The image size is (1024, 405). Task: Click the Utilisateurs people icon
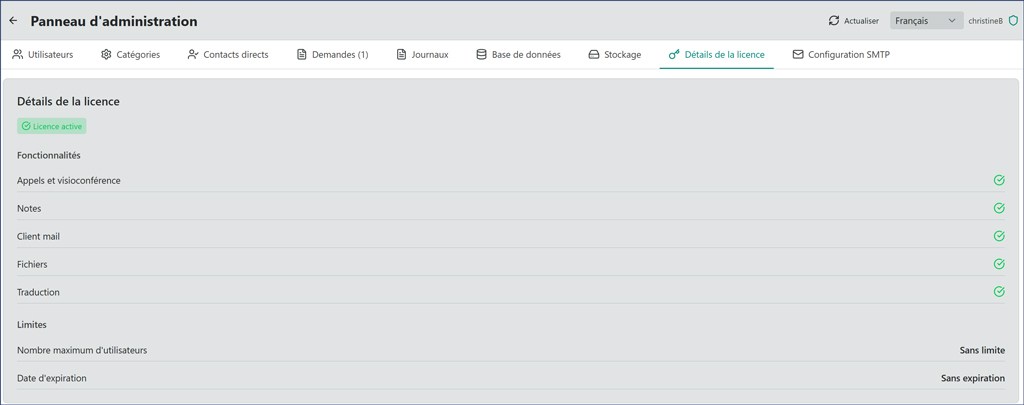[x=18, y=55]
